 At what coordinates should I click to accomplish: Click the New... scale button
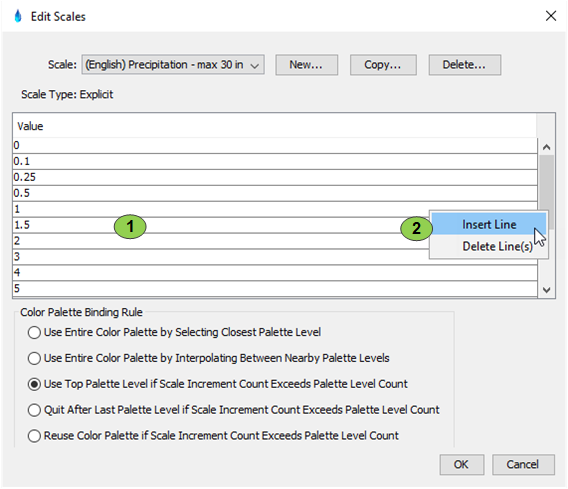(306, 65)
